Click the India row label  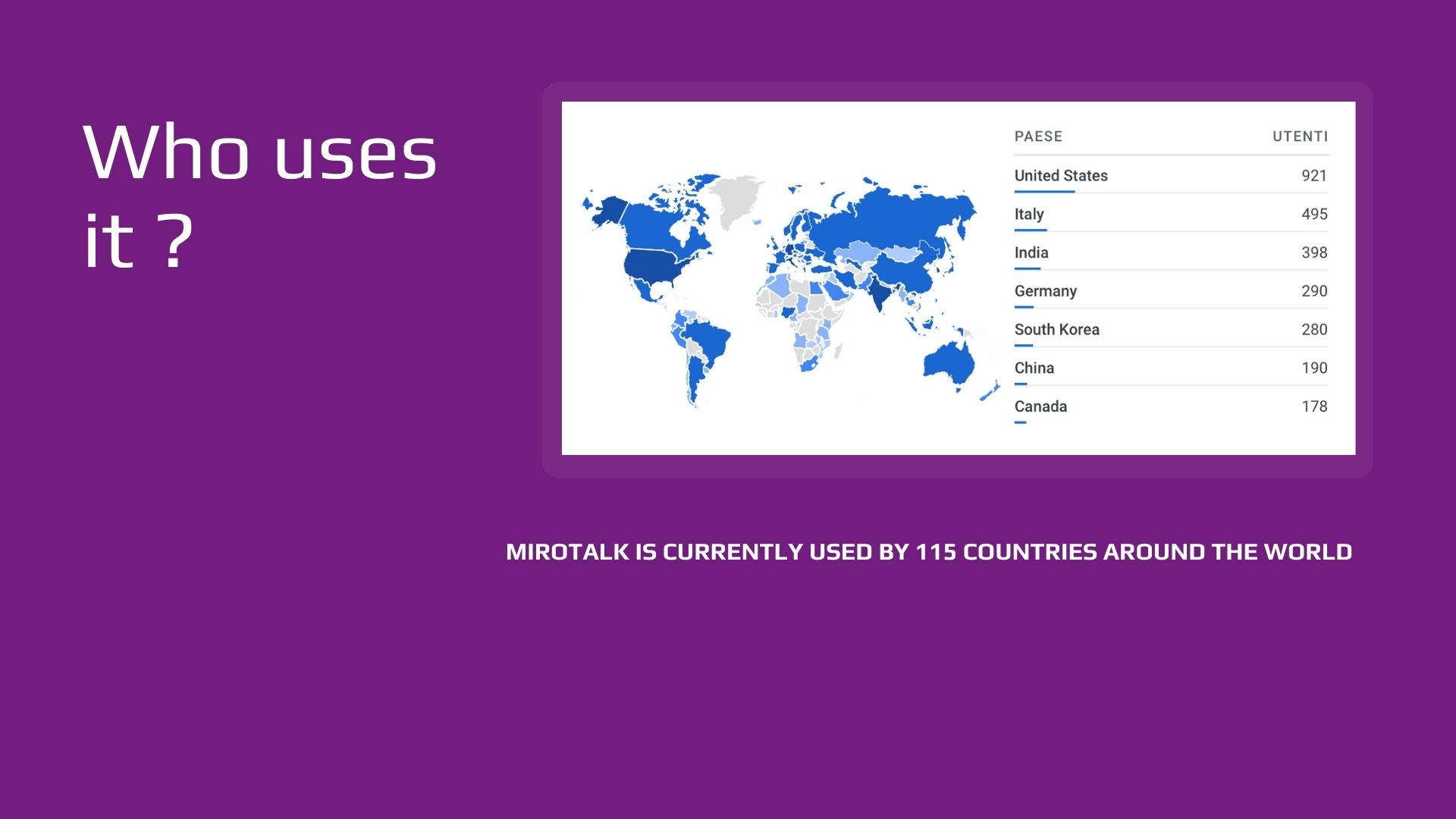point(1031,253)
